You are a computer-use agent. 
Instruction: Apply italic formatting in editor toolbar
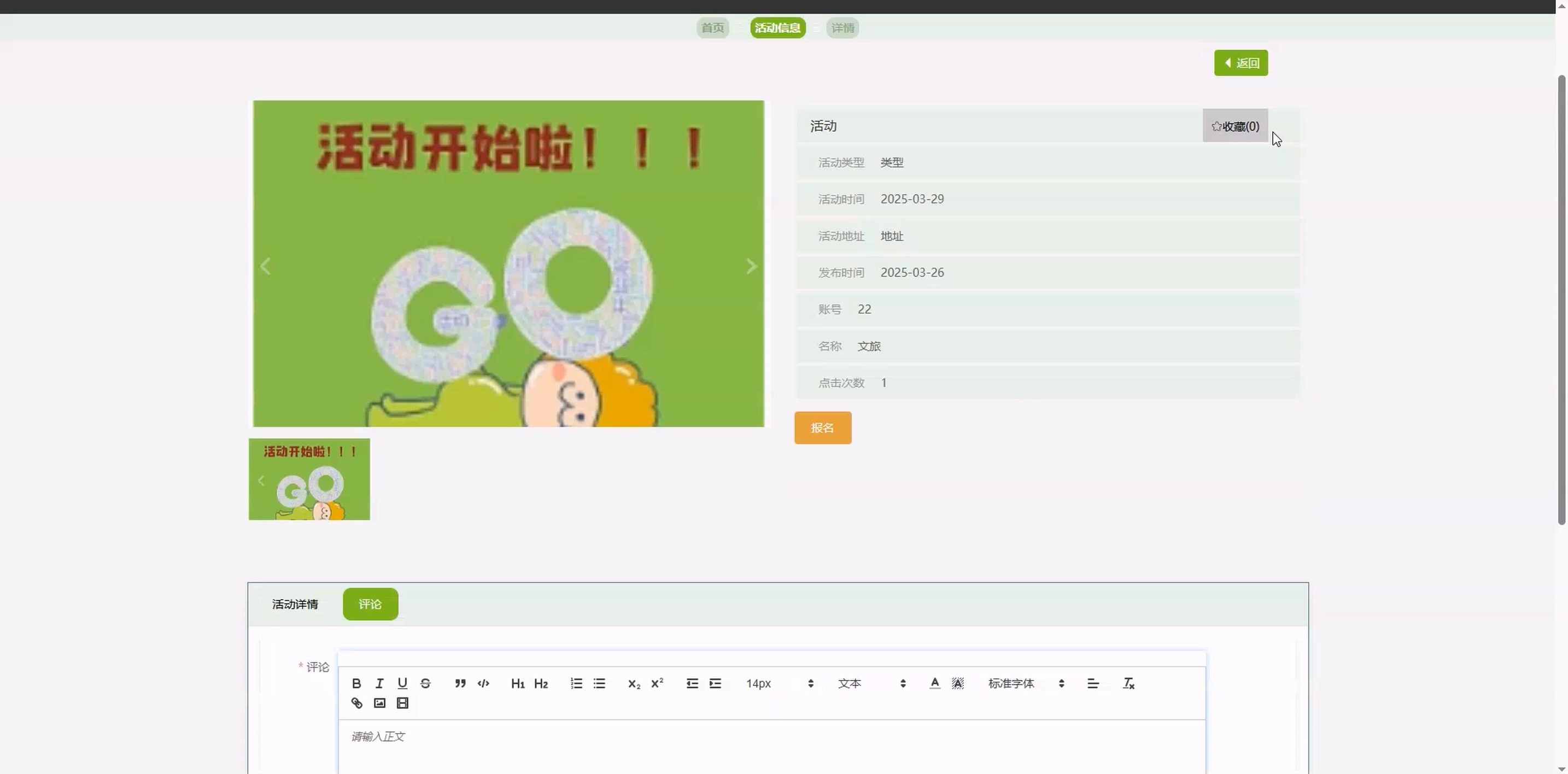pos(379,683)
